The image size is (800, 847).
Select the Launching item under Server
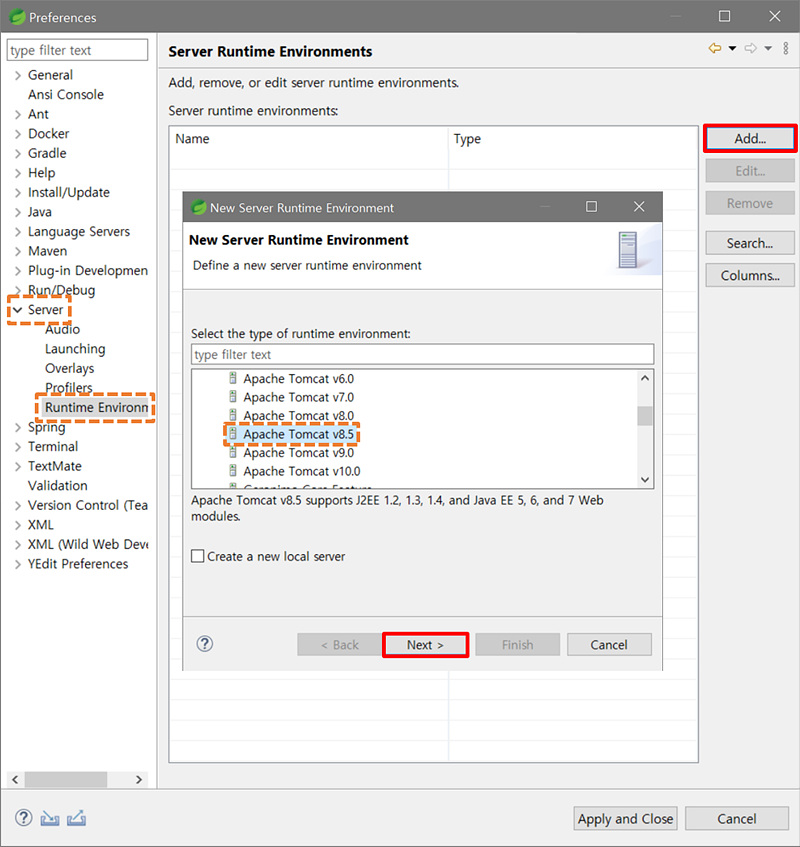[x=75, y=349]
